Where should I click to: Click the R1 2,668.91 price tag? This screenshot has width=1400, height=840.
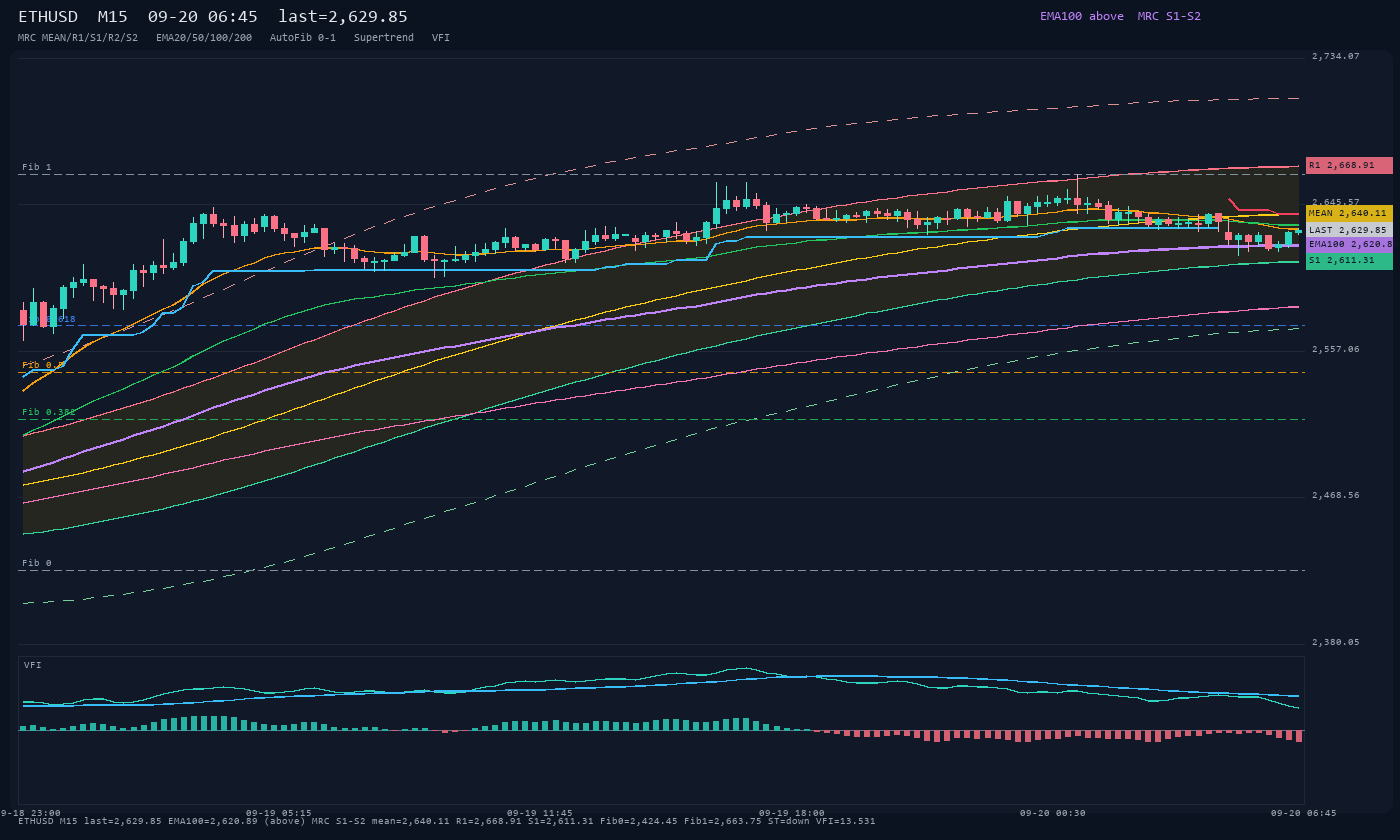click(1349, 165)
